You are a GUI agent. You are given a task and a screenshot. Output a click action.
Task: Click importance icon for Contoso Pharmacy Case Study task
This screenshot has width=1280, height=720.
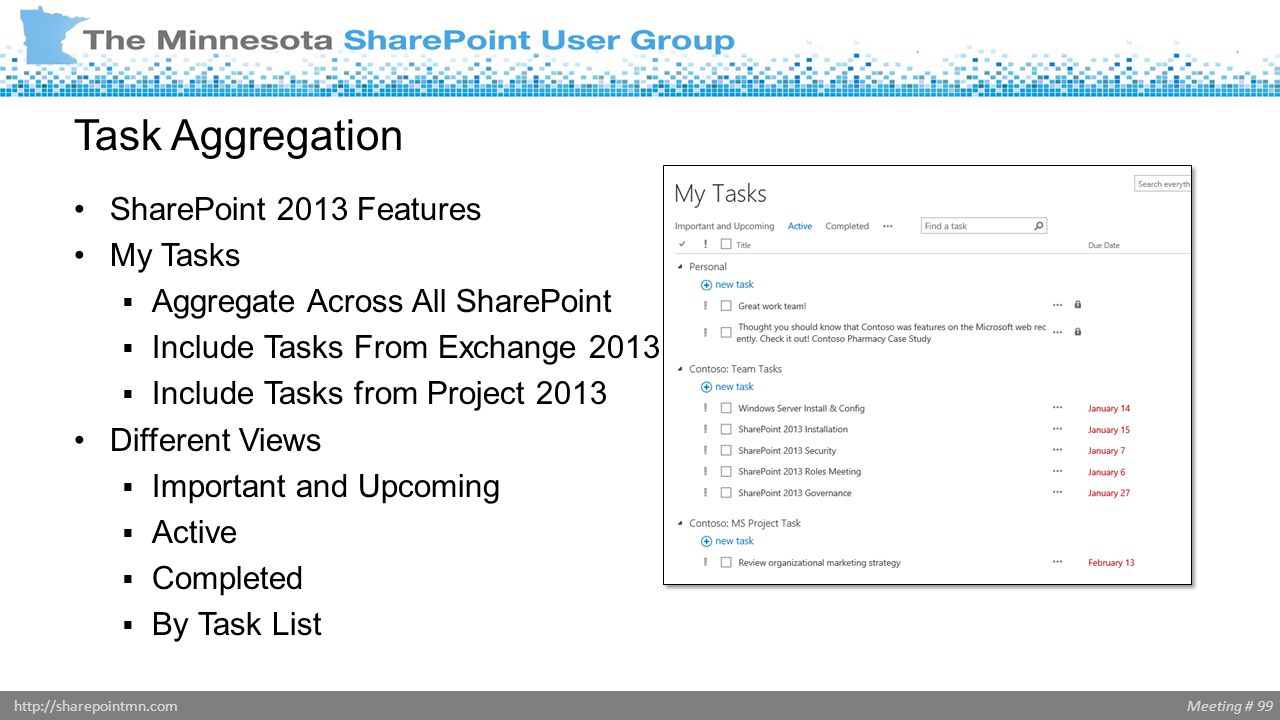705,332
